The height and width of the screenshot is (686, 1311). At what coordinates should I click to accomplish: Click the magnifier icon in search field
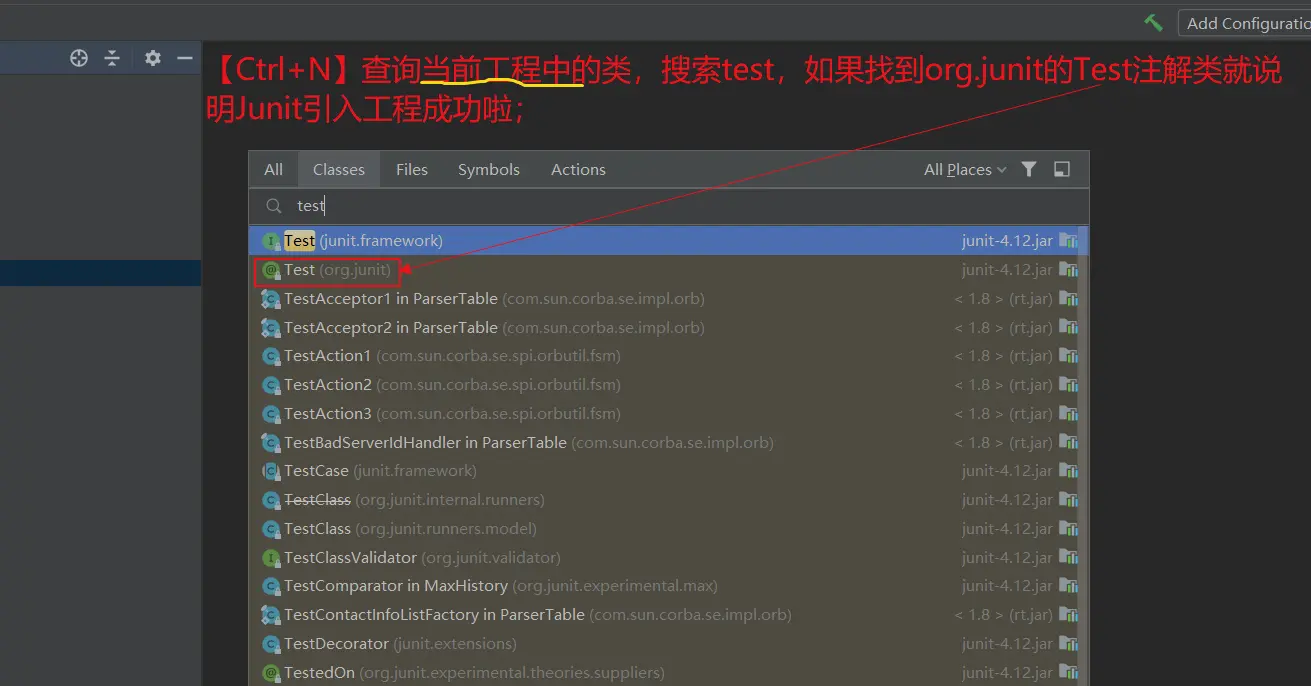(273, 205)
